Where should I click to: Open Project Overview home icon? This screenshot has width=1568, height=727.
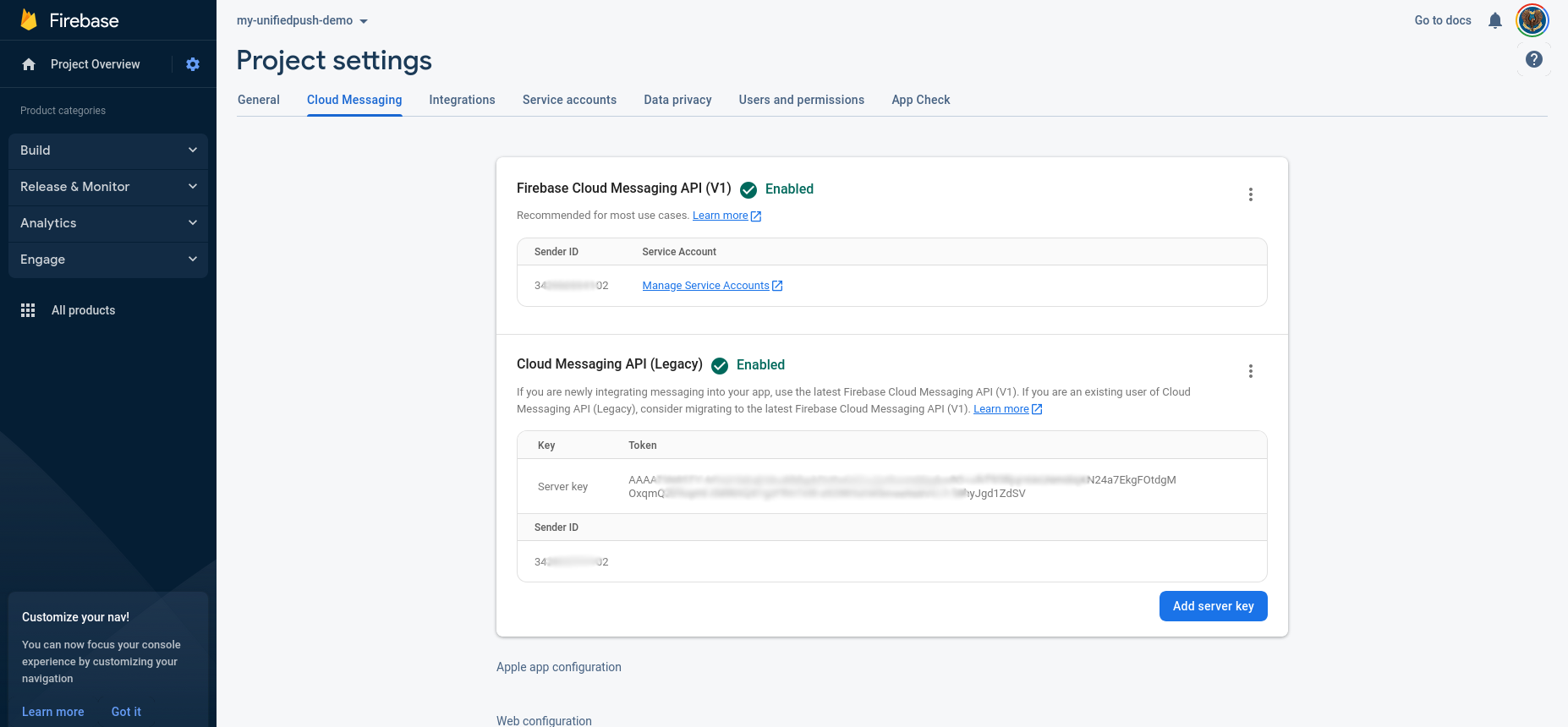[29, 64]
